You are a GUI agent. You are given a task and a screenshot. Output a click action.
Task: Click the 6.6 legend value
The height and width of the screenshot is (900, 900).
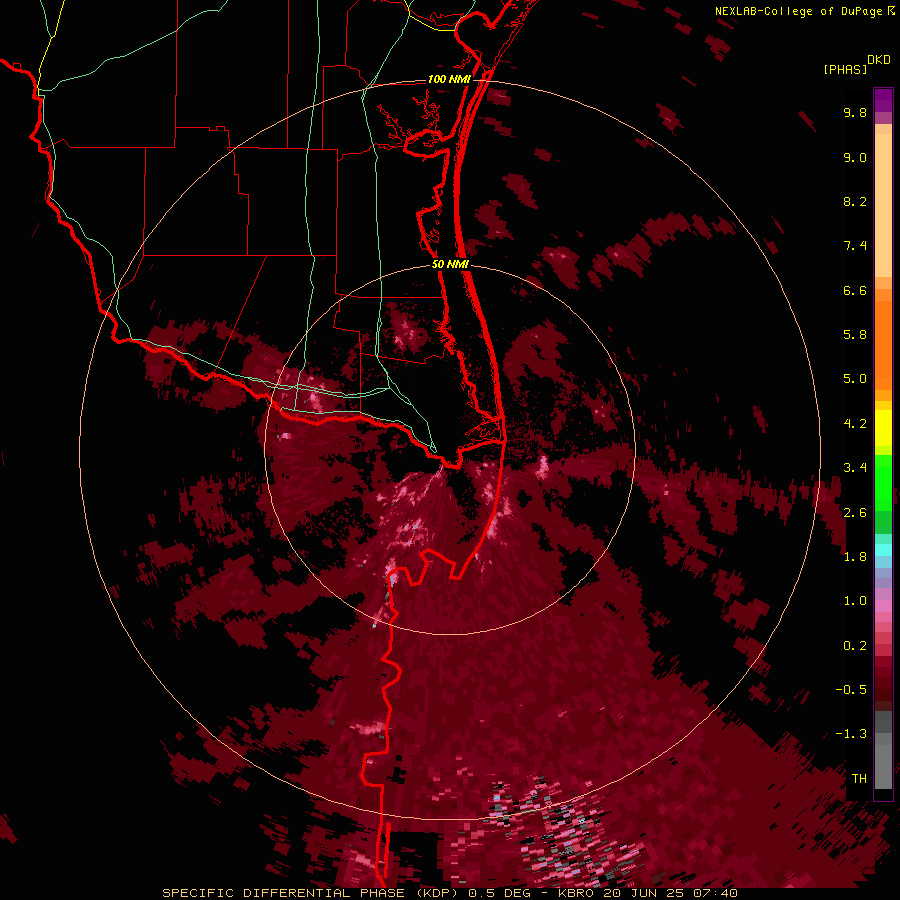[x=855, y=290]
